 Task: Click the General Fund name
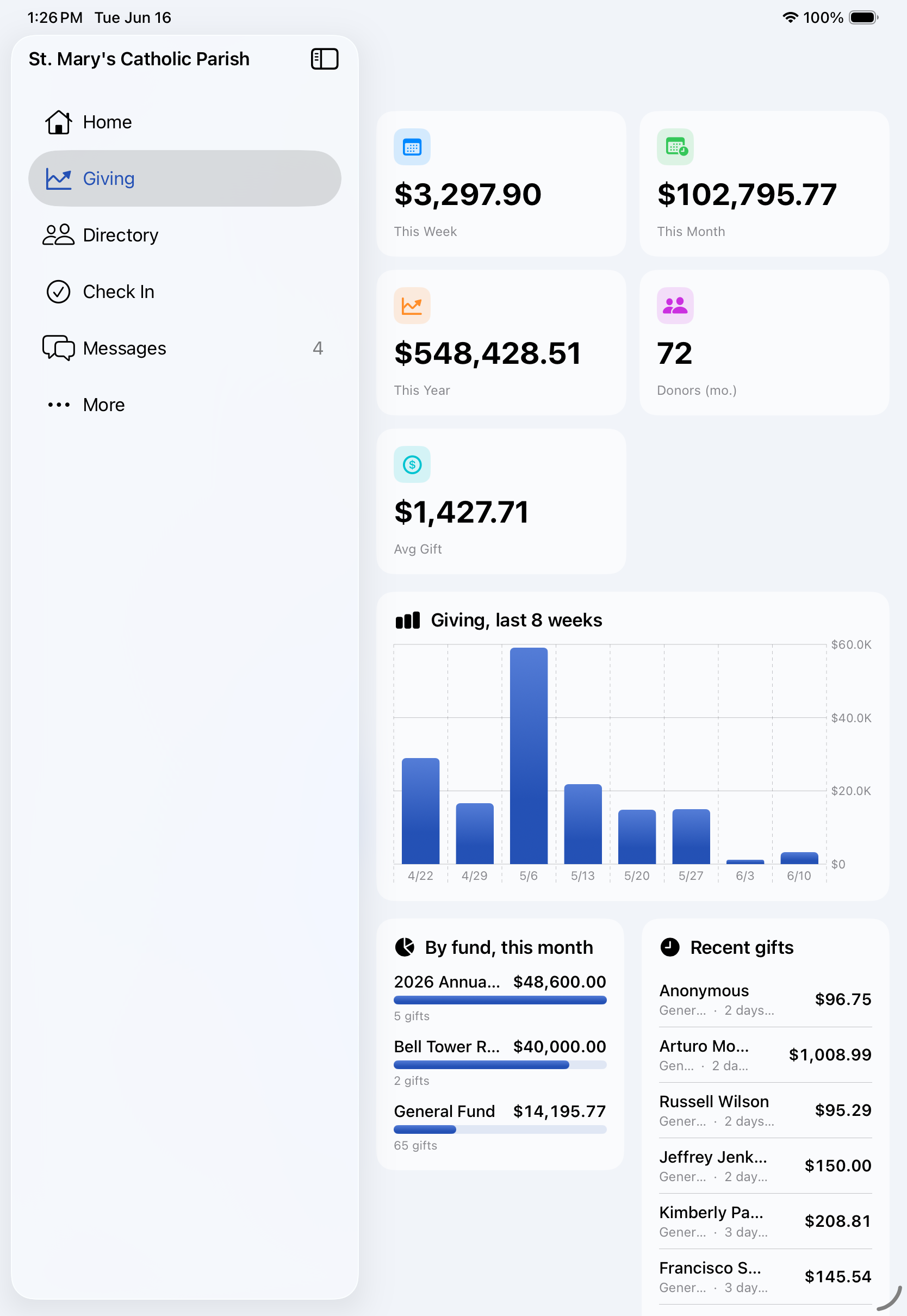pos(444,1112)
